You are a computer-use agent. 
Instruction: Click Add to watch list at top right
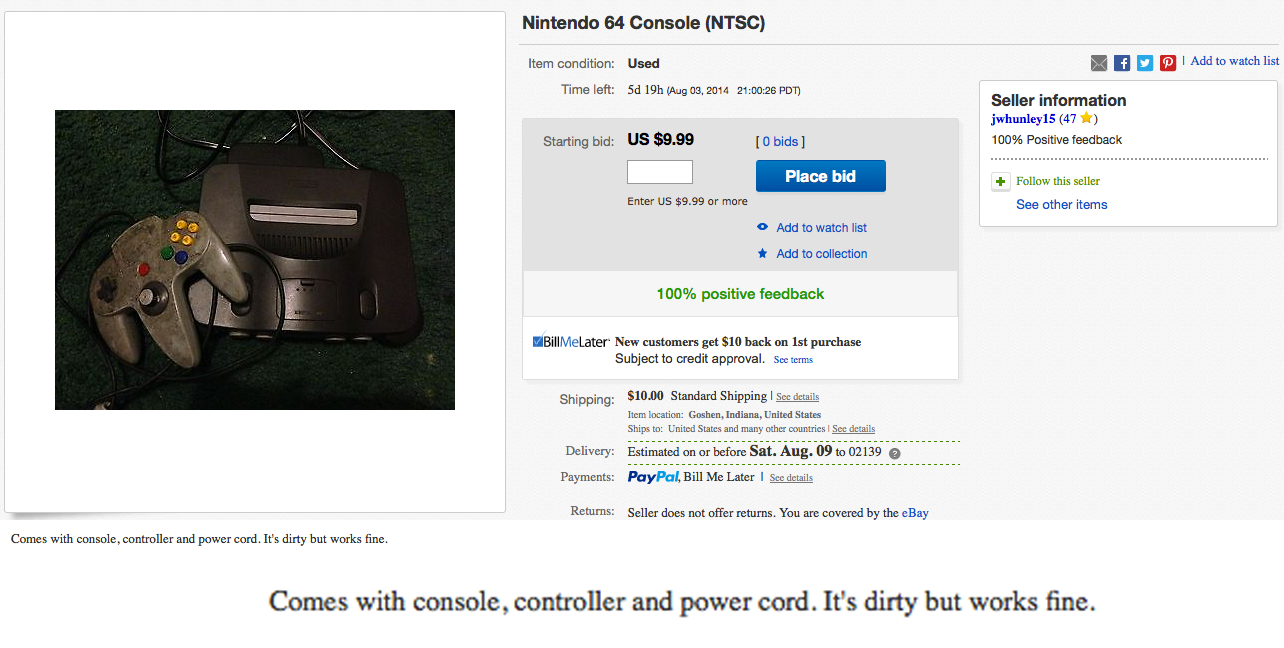1235,61
